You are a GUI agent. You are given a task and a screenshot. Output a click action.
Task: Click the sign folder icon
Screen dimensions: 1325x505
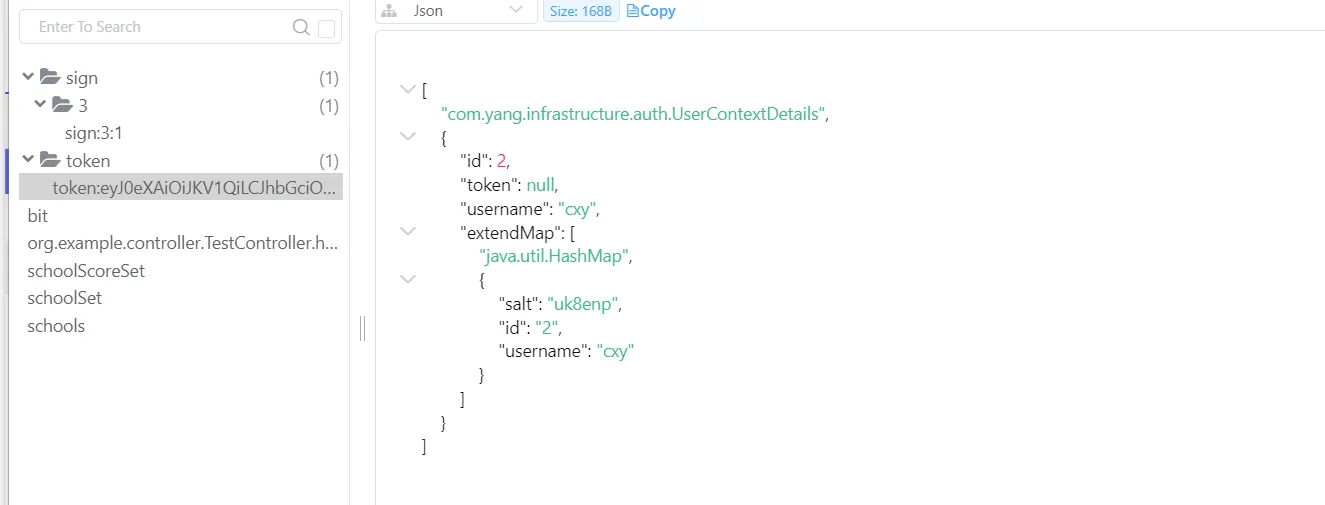pyautogui.click(x=50, y=77)
